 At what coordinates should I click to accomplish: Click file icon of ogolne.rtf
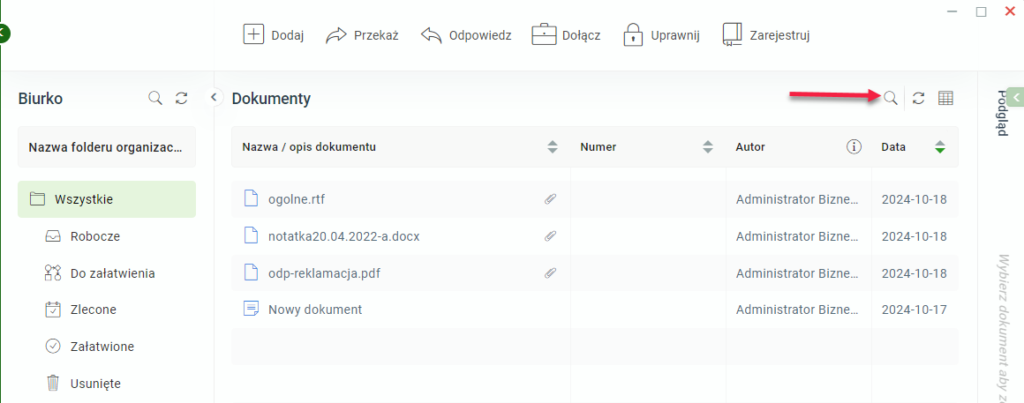[251, 199]
